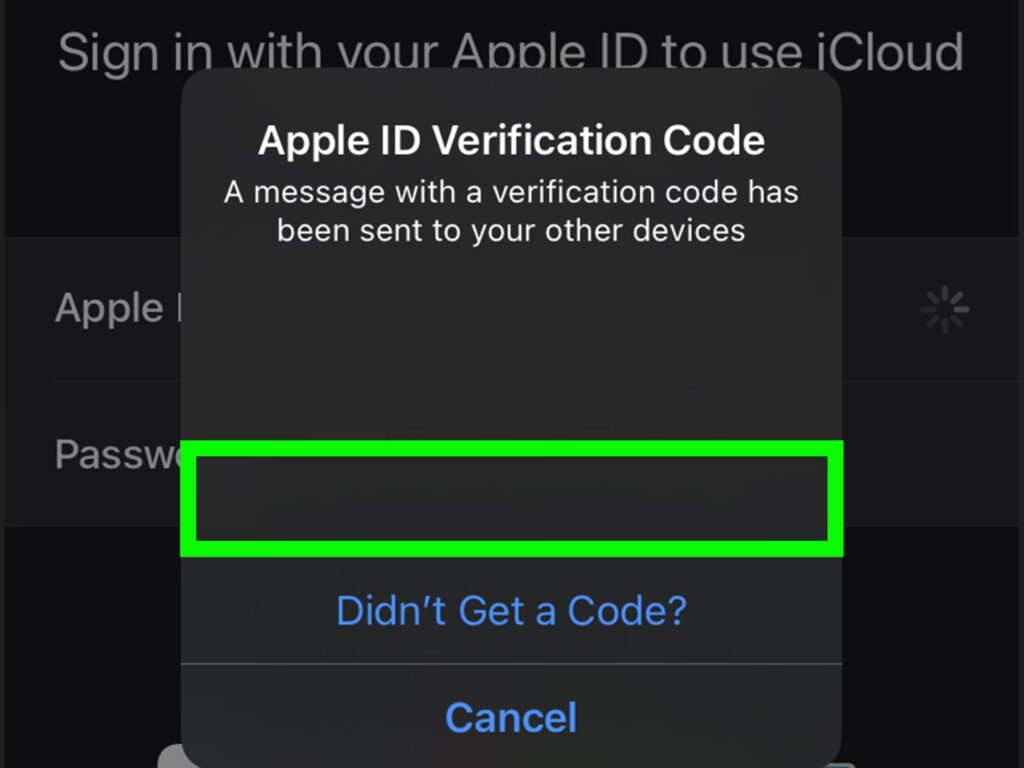Screen dimensions: 1024x768
Task: Select the Apple ID field label
Action: pos(110,308)
